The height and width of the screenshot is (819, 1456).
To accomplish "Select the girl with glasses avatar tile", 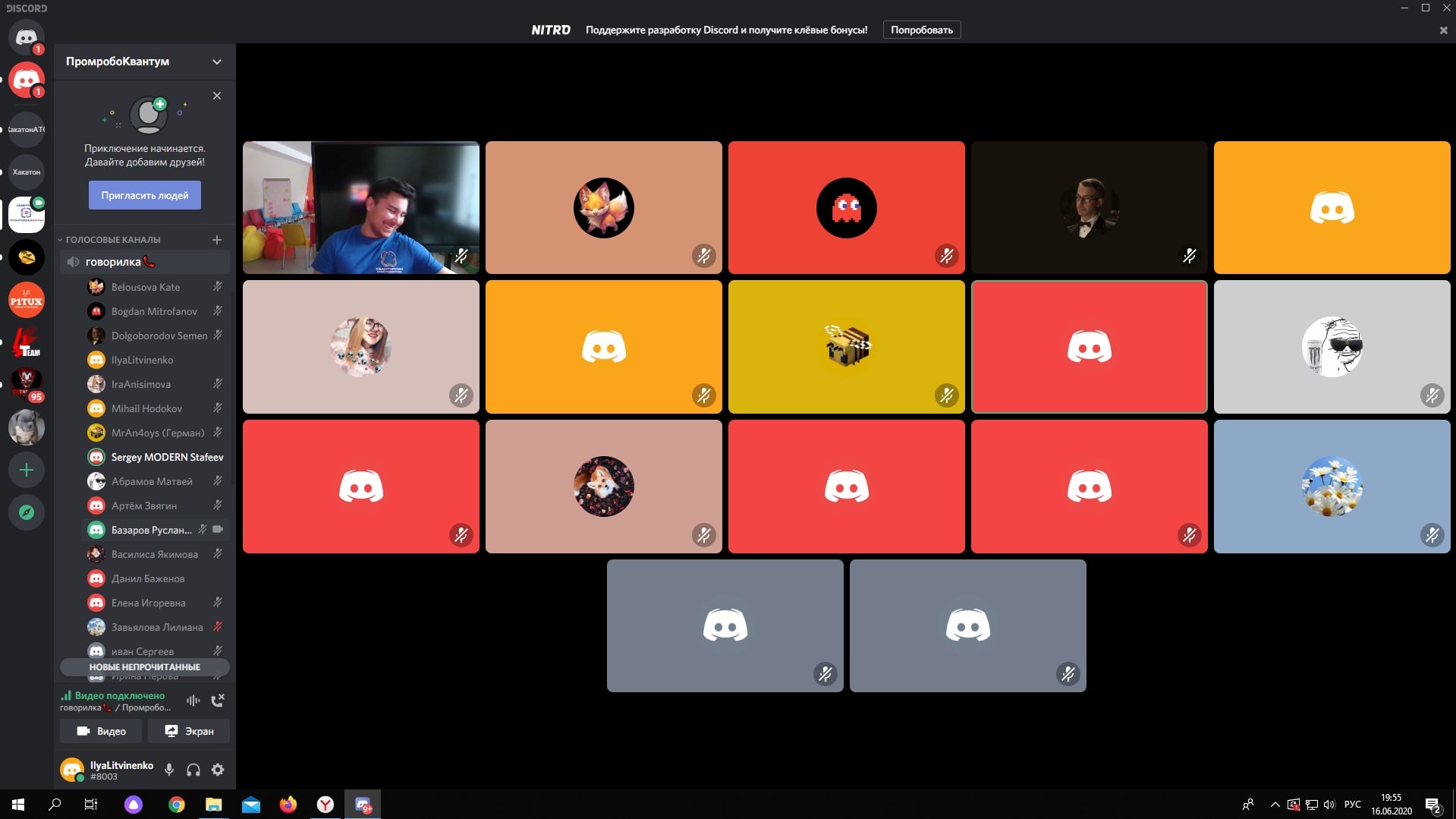I will pos(361,347).
